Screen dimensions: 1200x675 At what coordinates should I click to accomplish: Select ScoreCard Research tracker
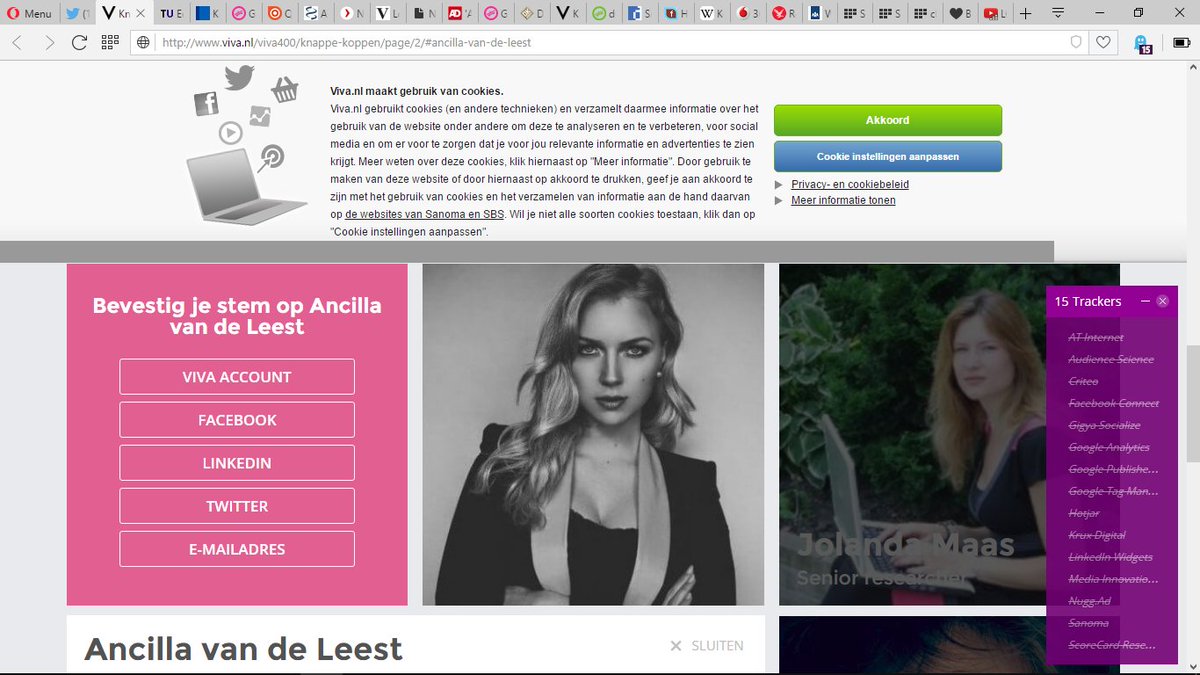(x=1112, y=646)
